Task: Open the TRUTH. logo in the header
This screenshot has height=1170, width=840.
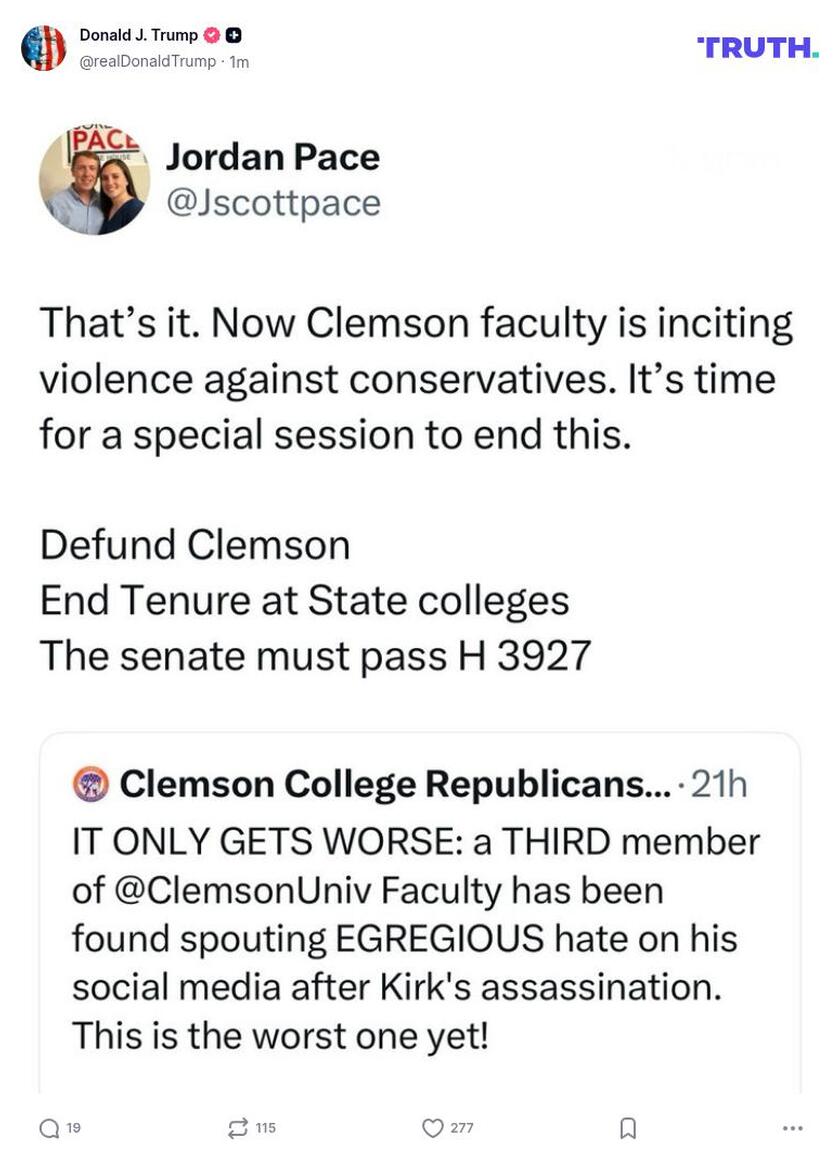Action: (x=757, y=47)
